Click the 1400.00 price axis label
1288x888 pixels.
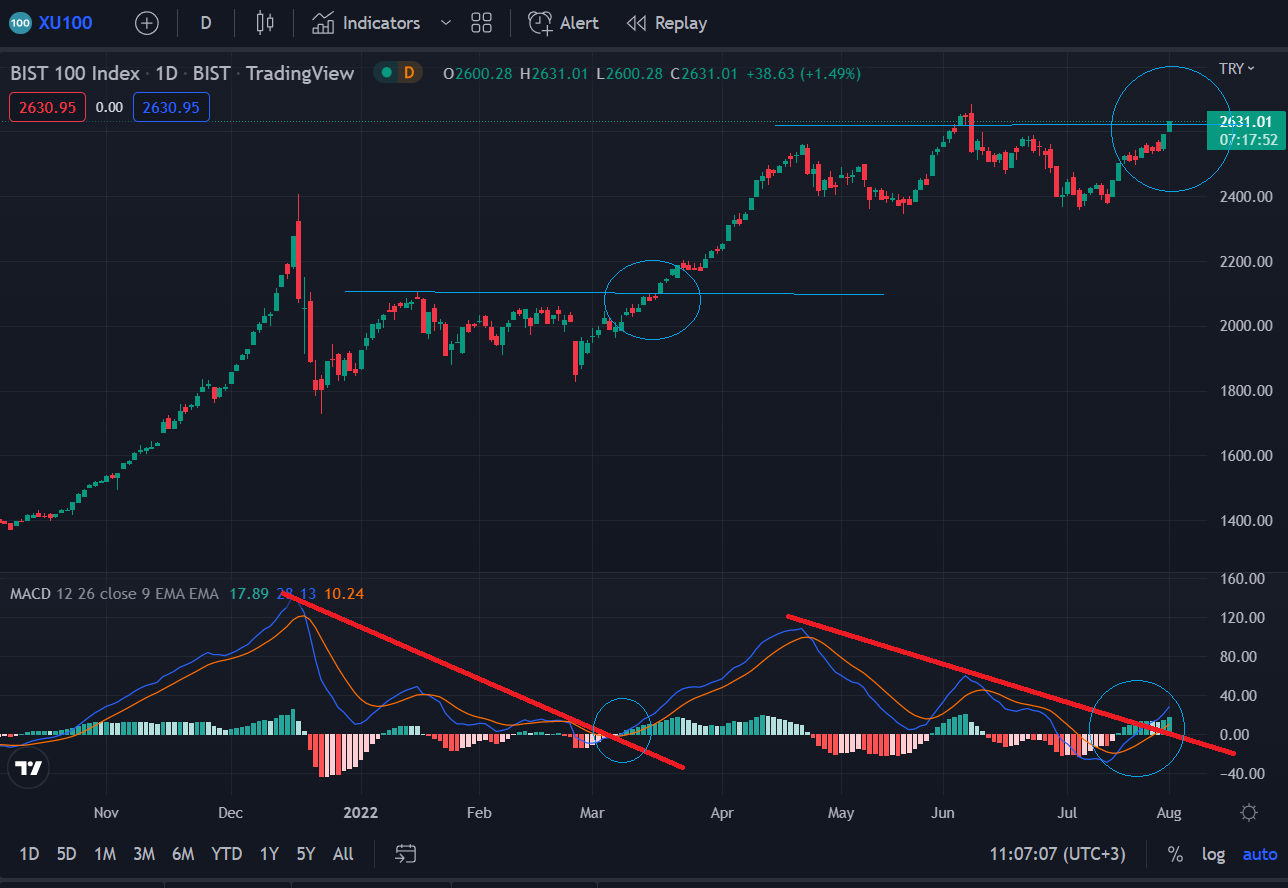[x=1244, y=521]
